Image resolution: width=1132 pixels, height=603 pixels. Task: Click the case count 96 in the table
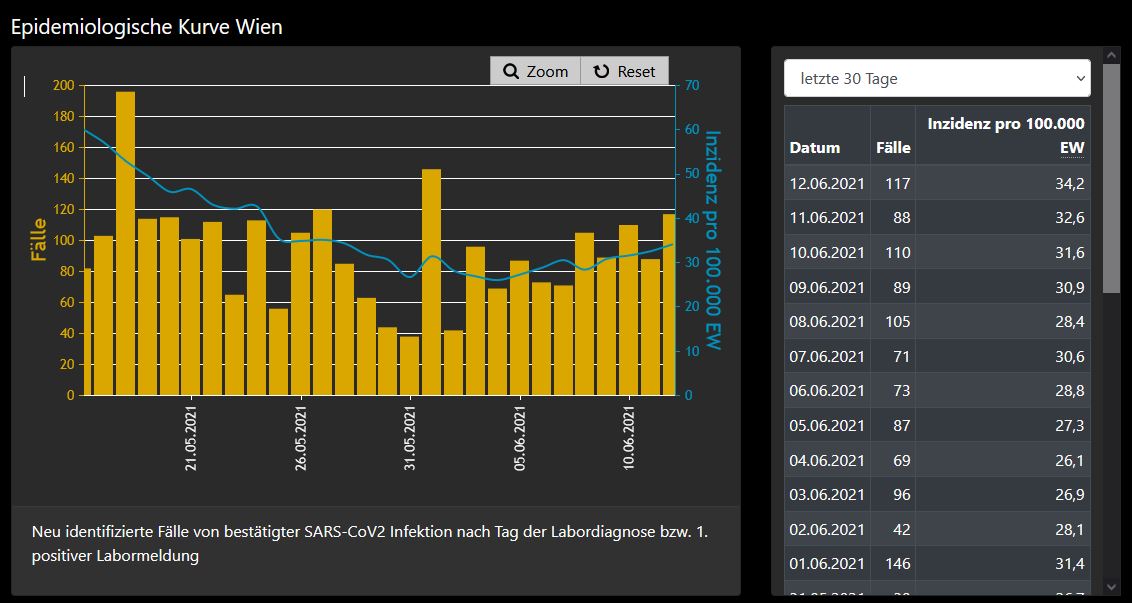tap(902, 494)
